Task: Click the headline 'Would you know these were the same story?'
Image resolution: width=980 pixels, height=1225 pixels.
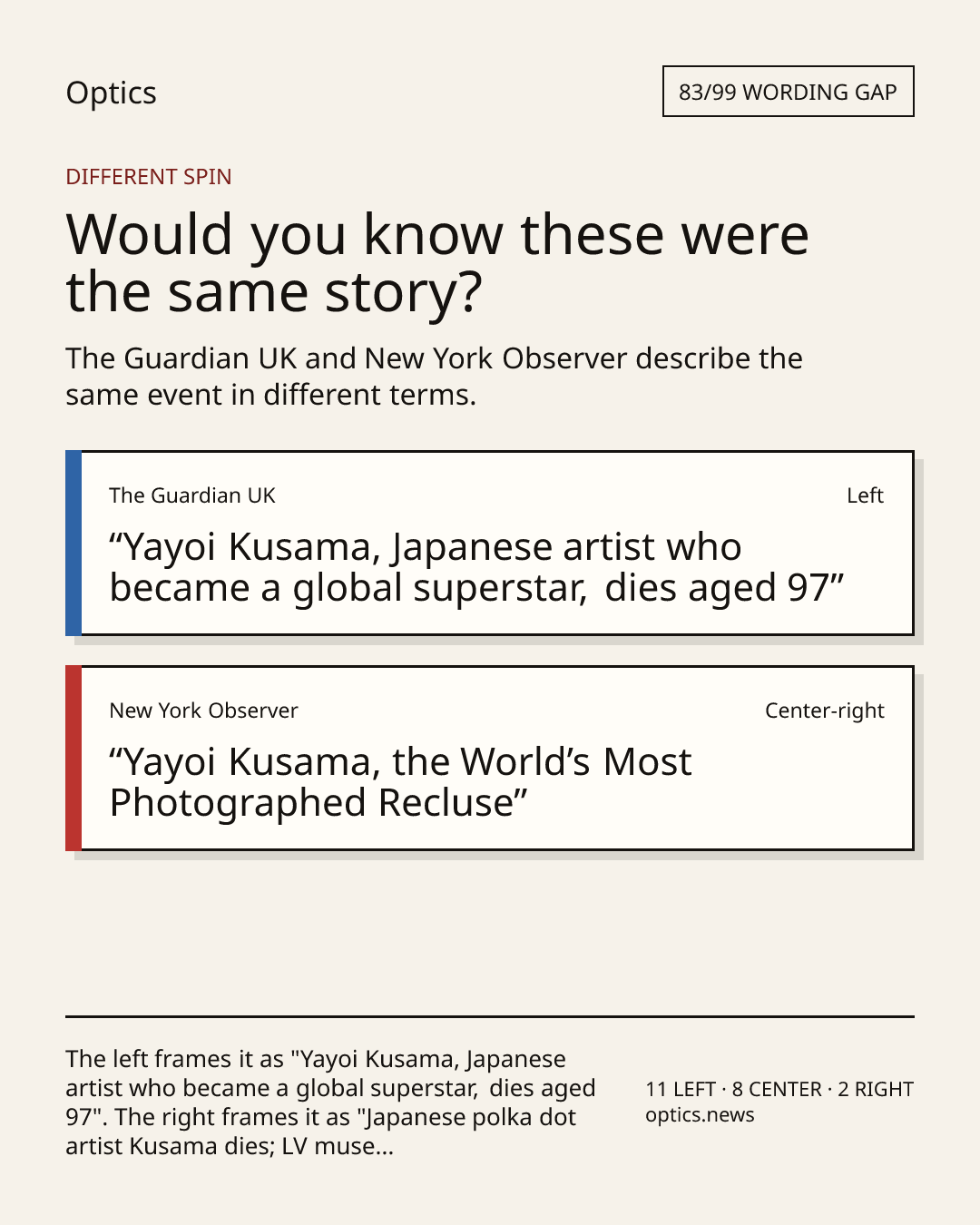Action: (436, 262)
